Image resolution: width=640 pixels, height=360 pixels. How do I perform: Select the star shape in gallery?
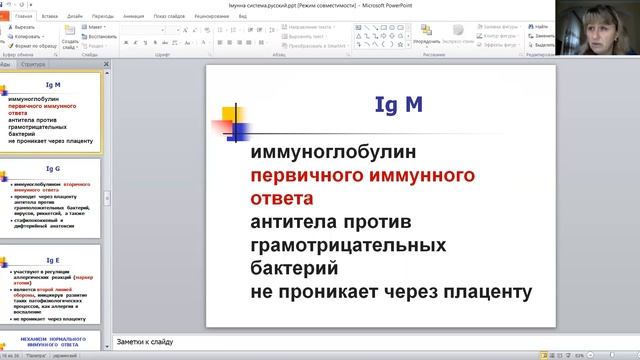[x=400, y=44]
